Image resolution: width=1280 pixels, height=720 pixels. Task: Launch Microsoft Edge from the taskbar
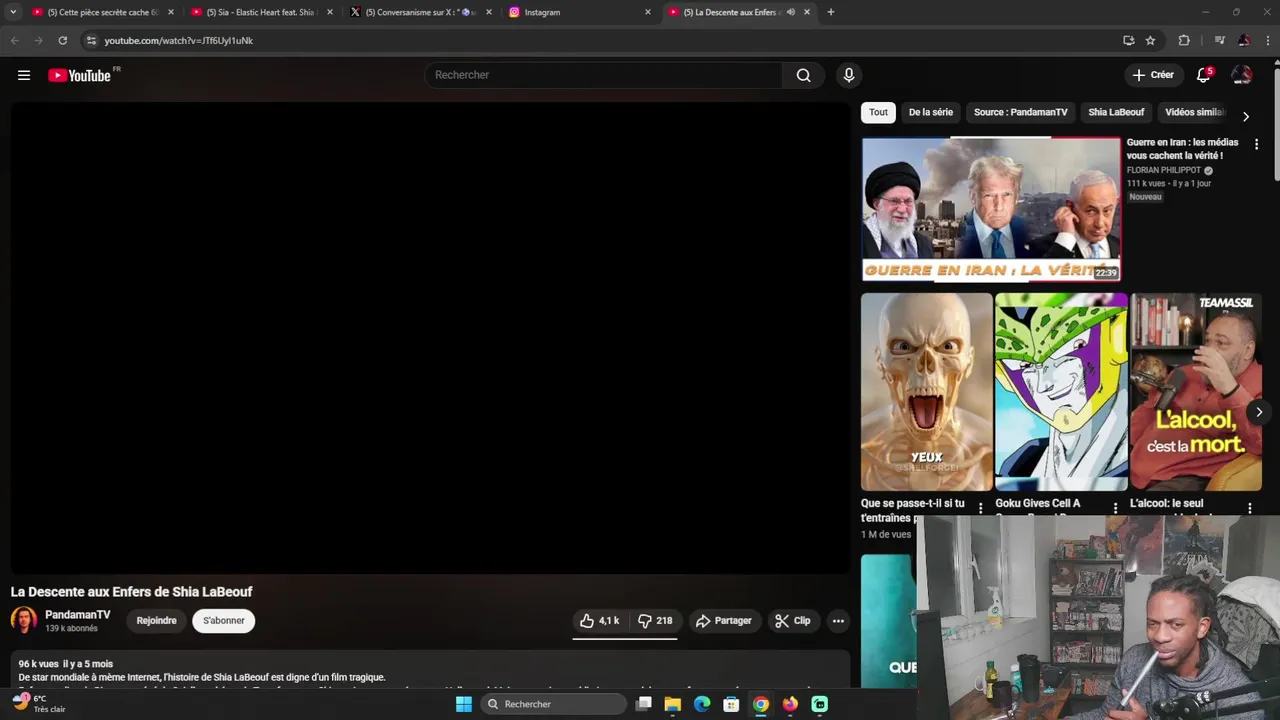pyautogui.click(x=702, y=704)
